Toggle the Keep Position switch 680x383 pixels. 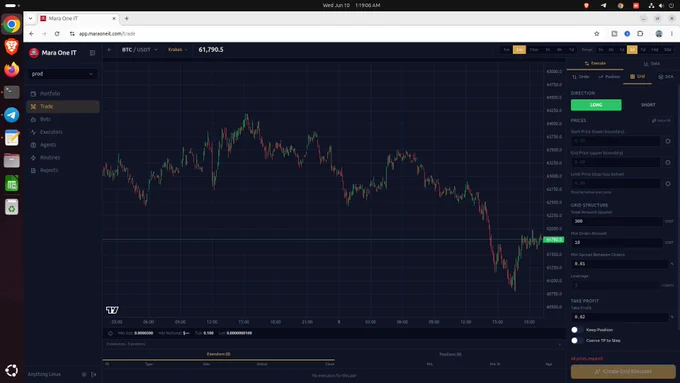[576, 330]
